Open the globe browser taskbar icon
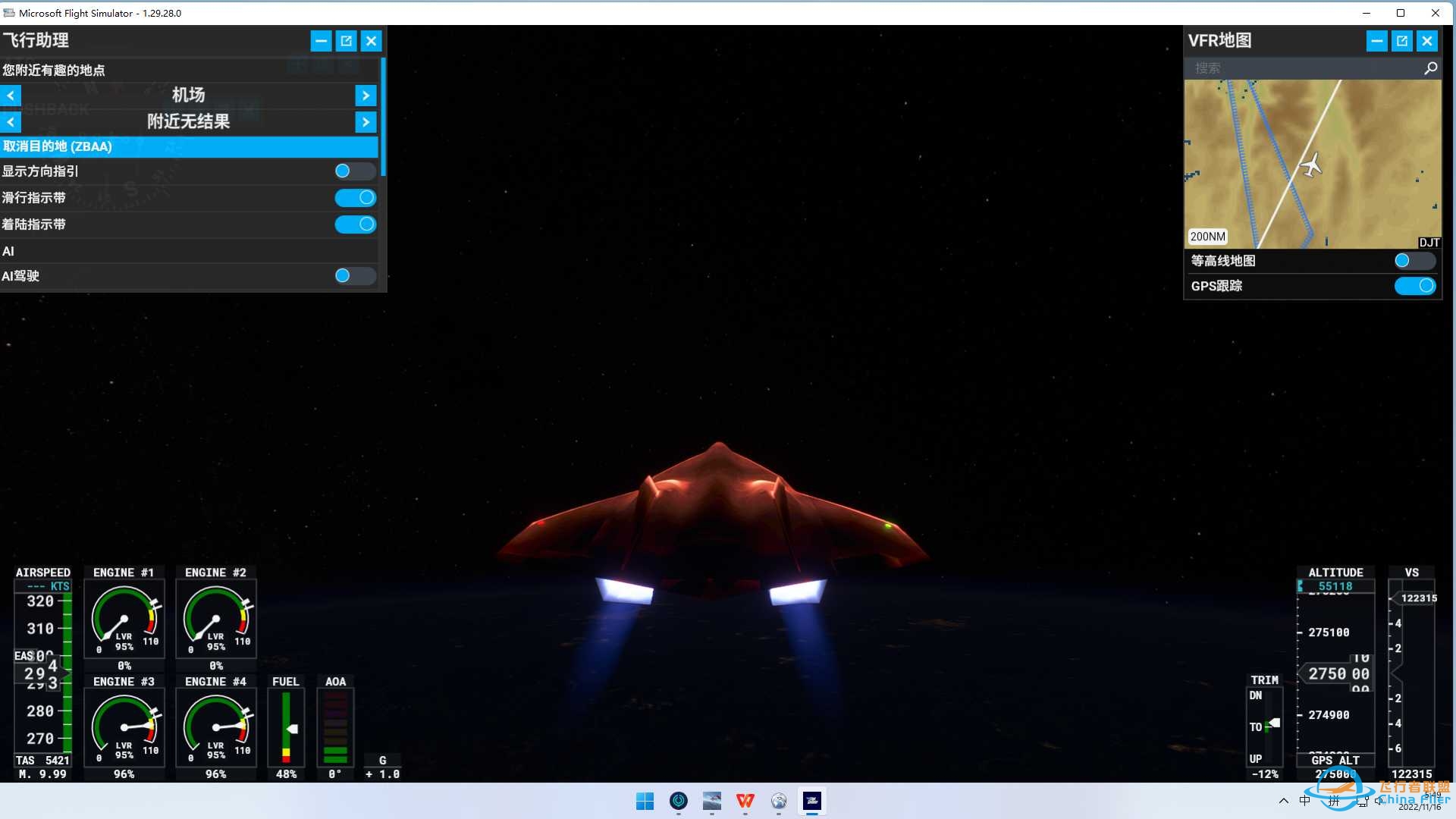 click(x=778, y=801)
